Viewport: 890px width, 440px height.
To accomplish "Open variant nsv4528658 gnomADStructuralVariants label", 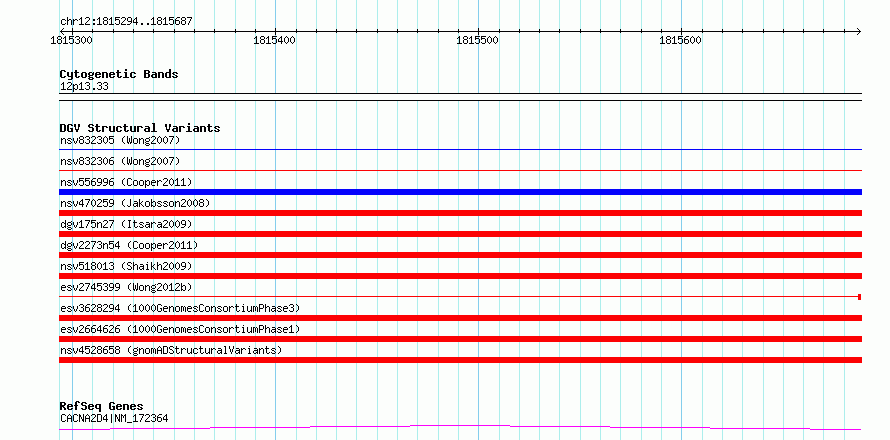I will pos(171,350).
